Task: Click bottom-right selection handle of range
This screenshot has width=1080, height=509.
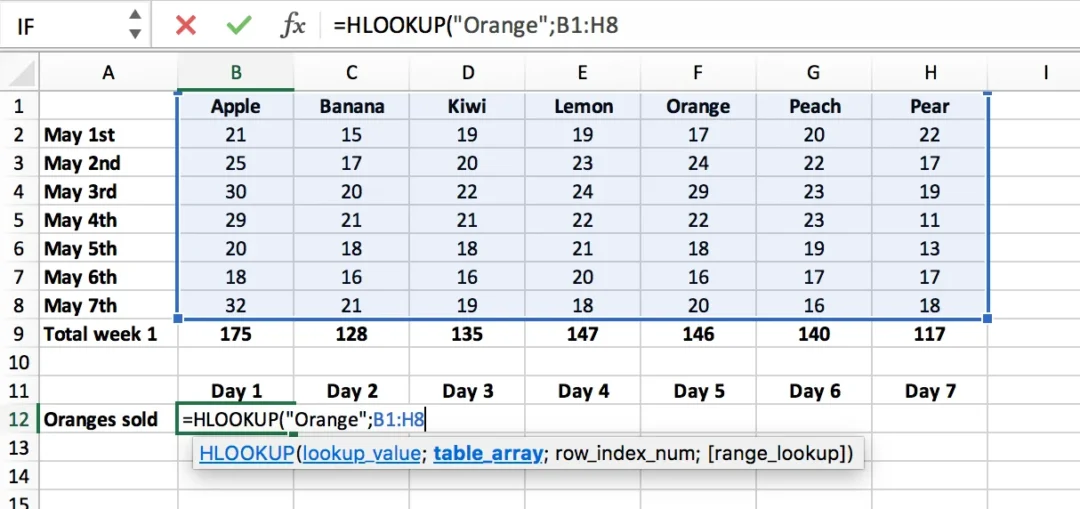Action: point(988,318)
